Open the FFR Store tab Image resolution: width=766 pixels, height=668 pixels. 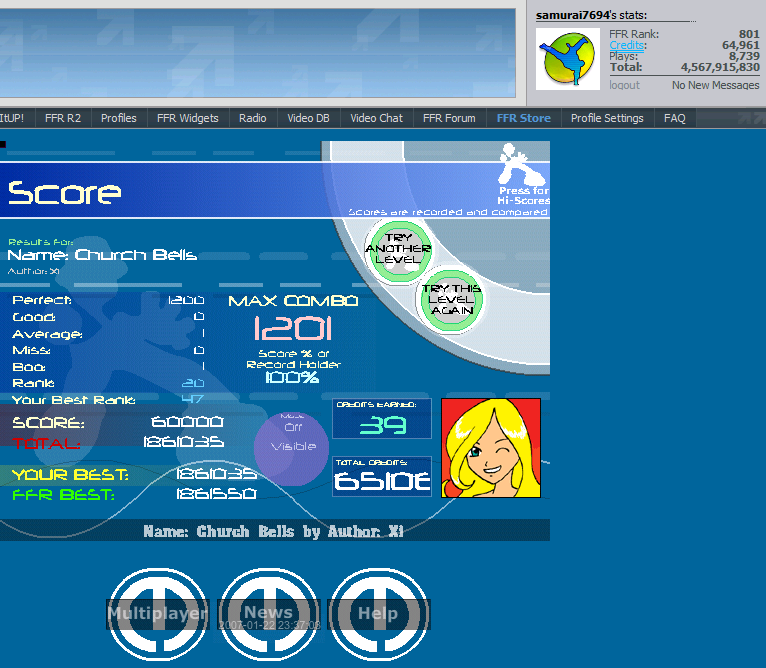coord(523,118)
